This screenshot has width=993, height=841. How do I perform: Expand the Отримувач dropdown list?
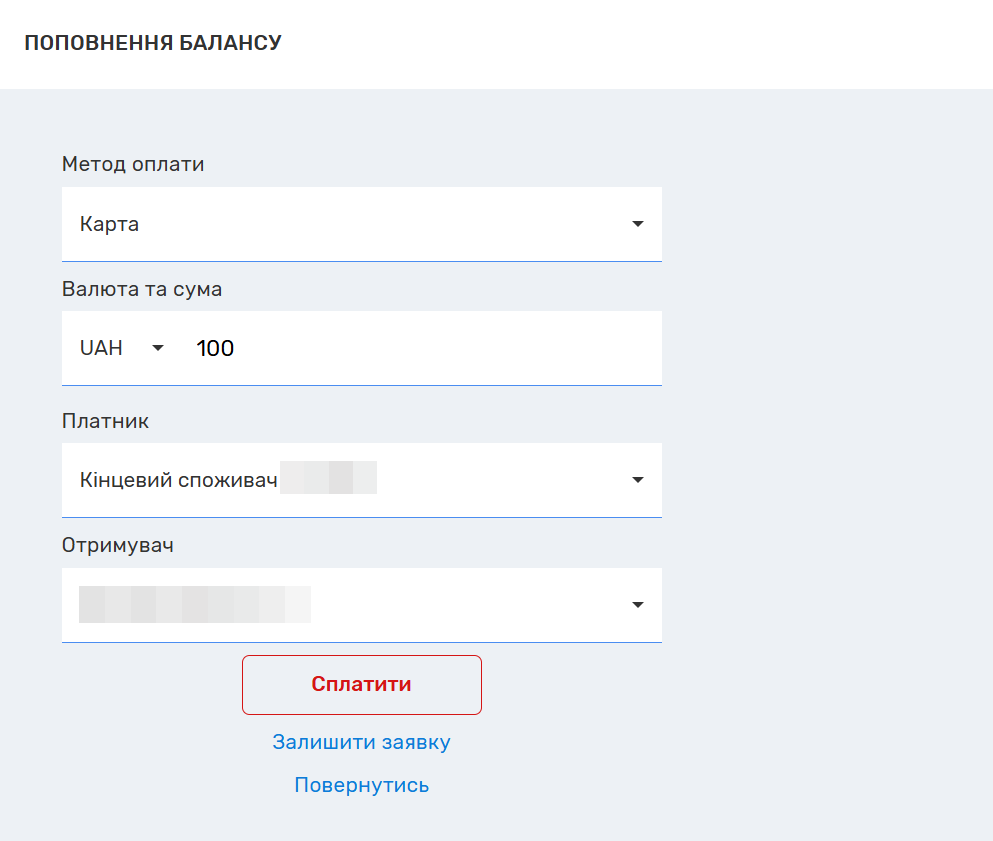[361, 605]
